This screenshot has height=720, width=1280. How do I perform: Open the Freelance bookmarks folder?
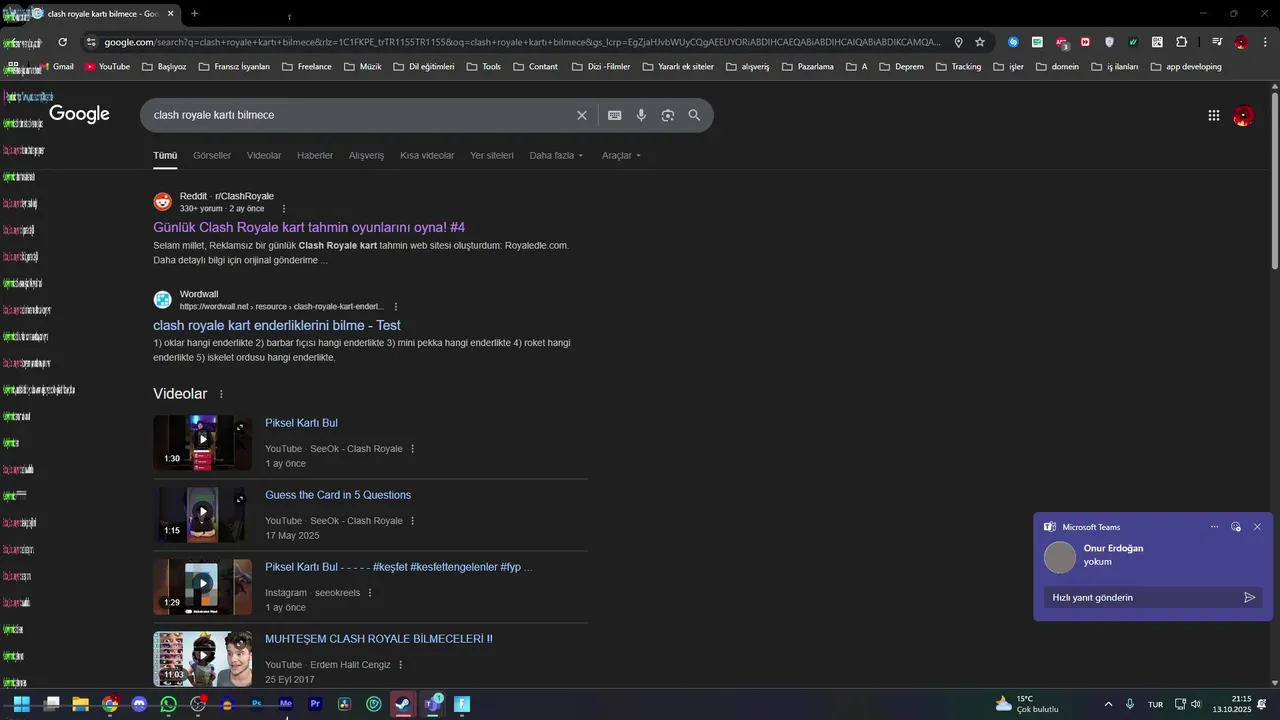[x=307, y=67]
